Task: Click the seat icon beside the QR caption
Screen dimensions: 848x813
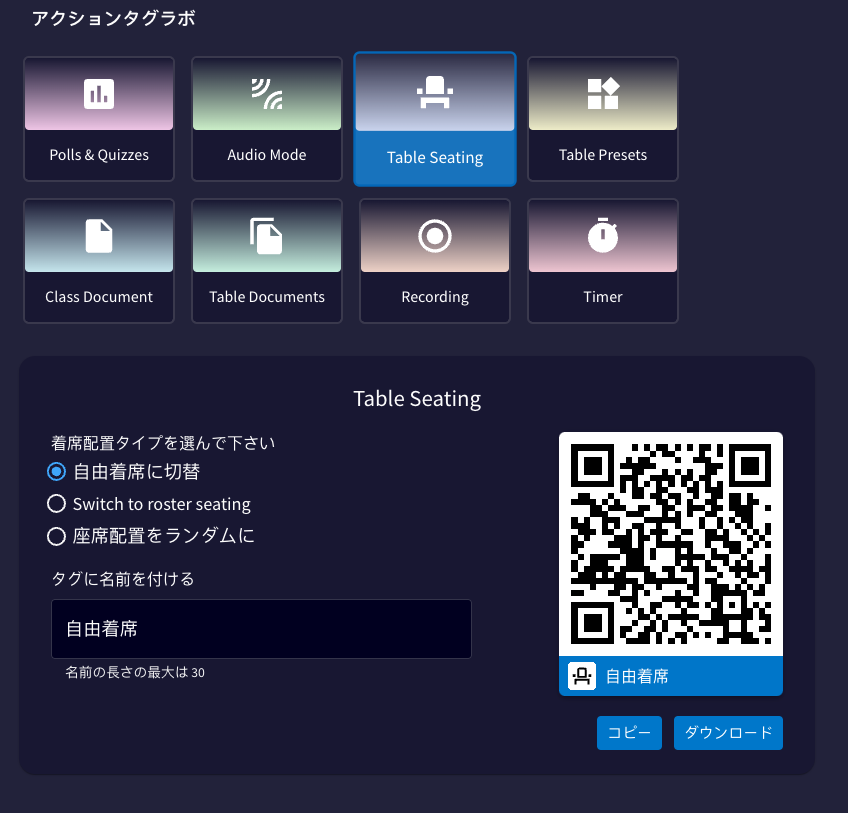Action: click(x=582, y=676)
